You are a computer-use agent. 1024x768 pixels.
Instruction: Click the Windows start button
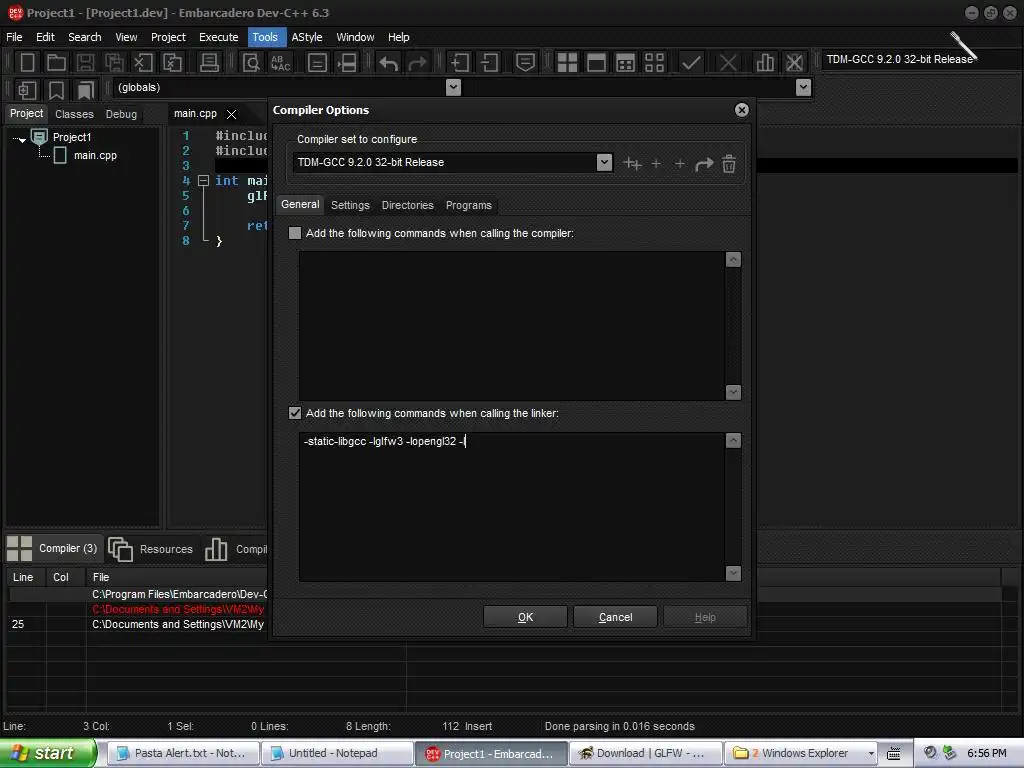pos(47,753)
